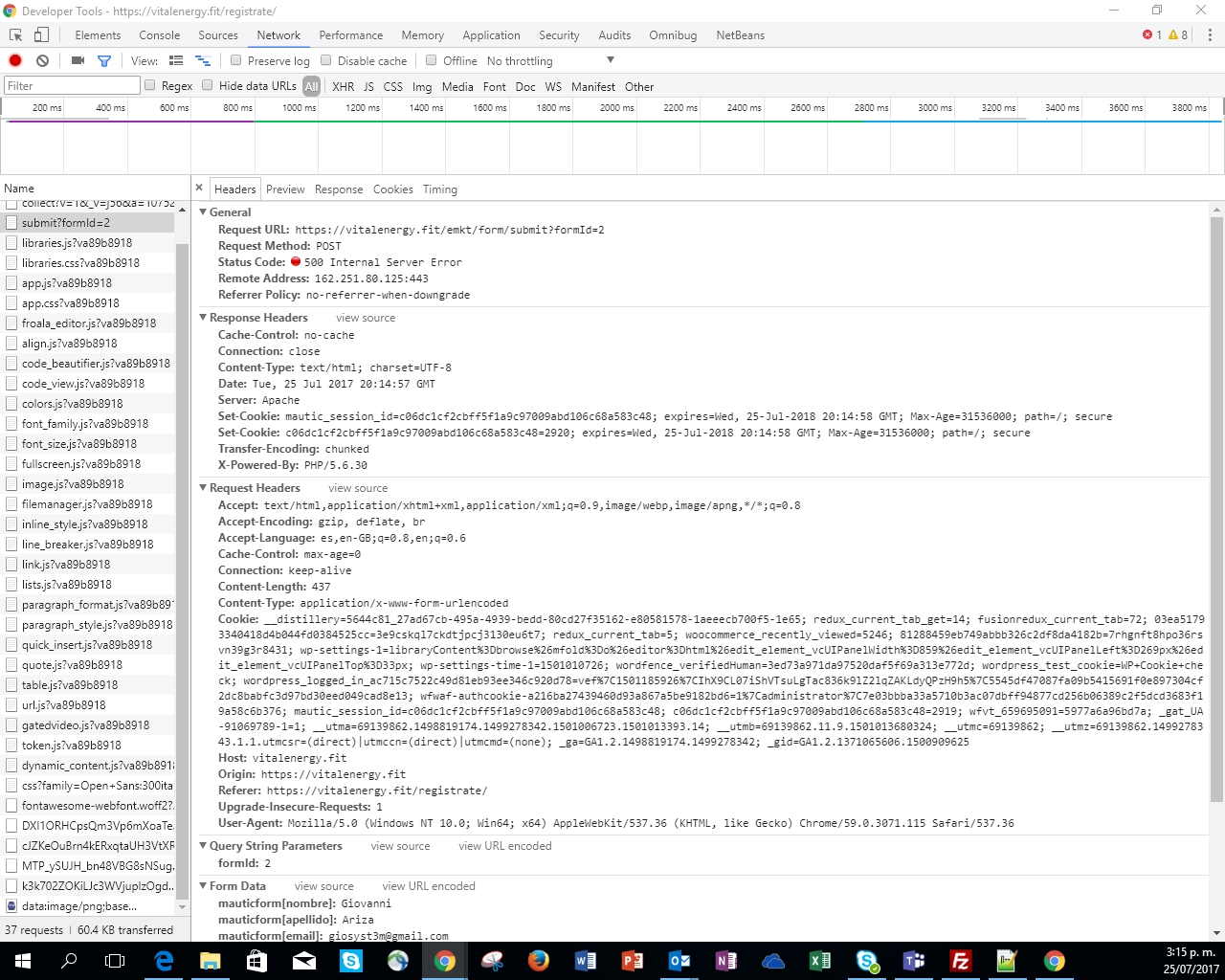Open Microsoft Word from the taskbar
1225x980 pixels.
[x=586, y=961]
